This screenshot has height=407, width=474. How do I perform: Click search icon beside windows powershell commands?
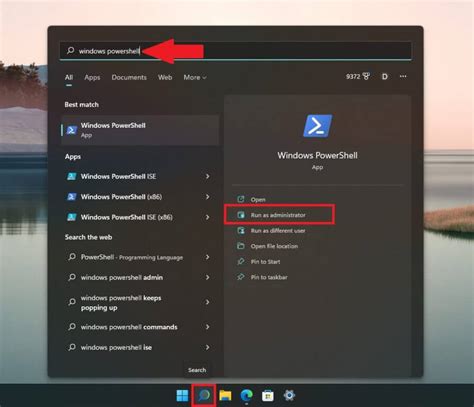click(72, 327)
